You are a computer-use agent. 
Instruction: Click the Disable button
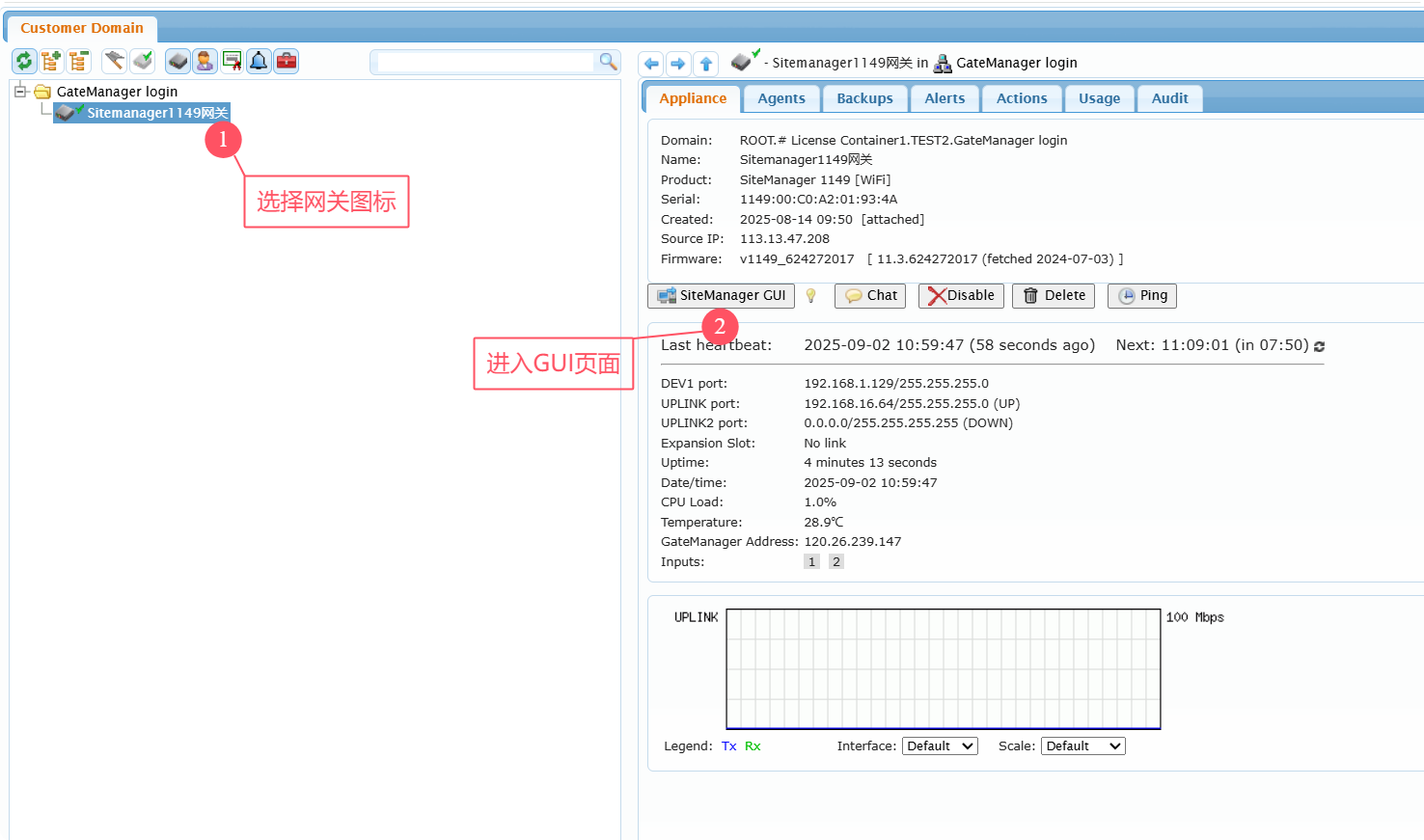click(961, 296)
